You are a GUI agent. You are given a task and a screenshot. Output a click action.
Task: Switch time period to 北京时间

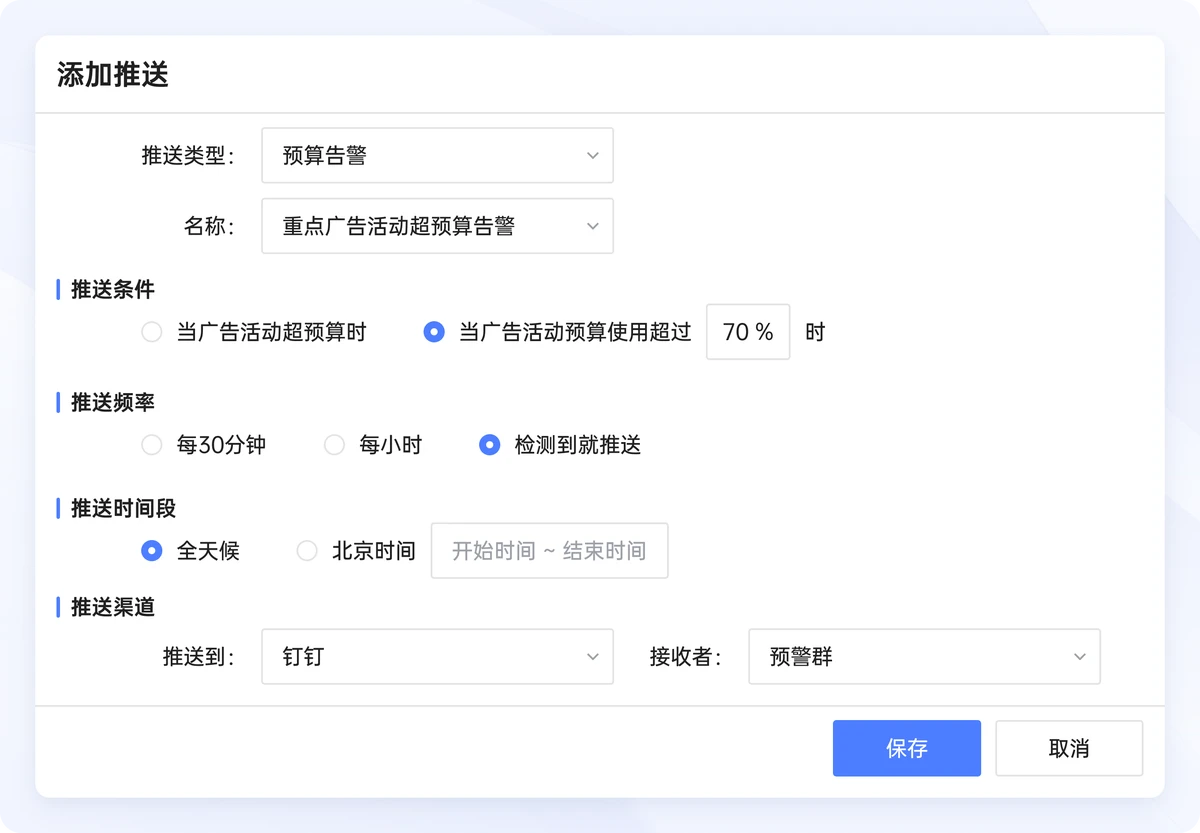click(x=307, y=551)
